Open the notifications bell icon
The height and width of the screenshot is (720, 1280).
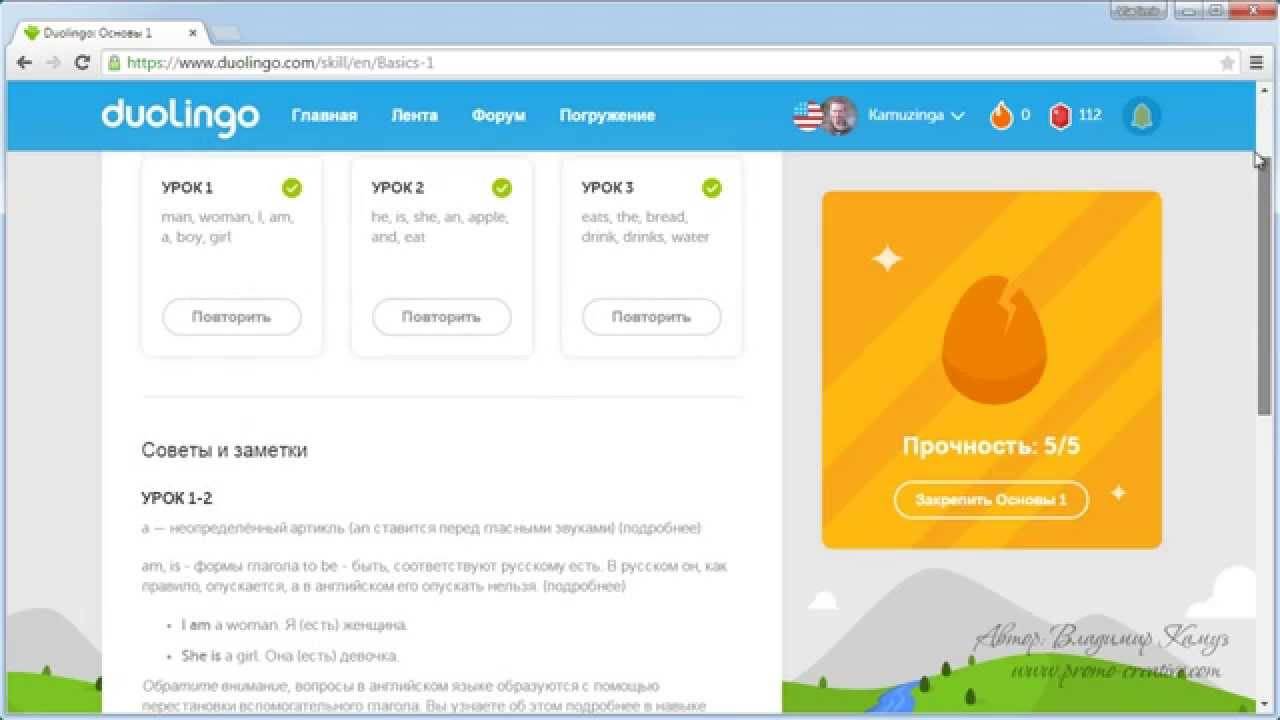1141,116
